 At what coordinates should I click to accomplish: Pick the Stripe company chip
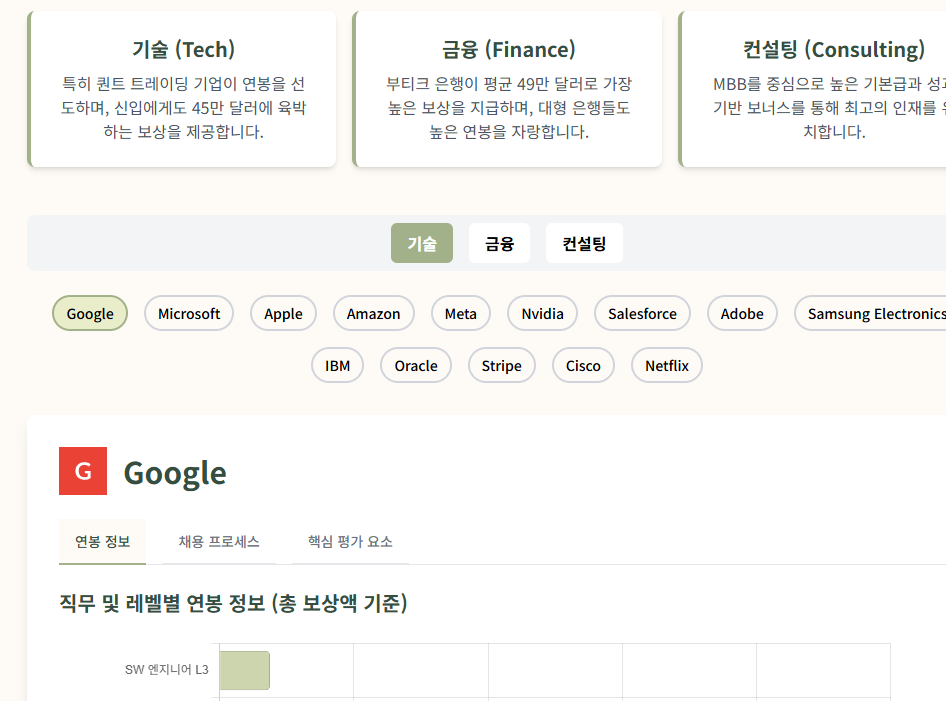[x=501, y=365]
